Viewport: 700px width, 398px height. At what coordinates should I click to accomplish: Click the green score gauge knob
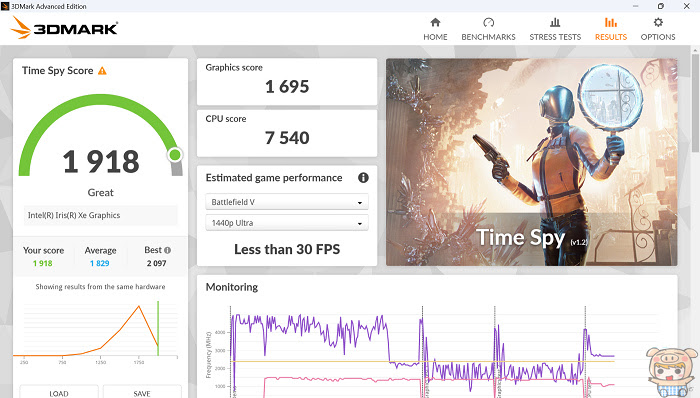[x=175, y=155]
